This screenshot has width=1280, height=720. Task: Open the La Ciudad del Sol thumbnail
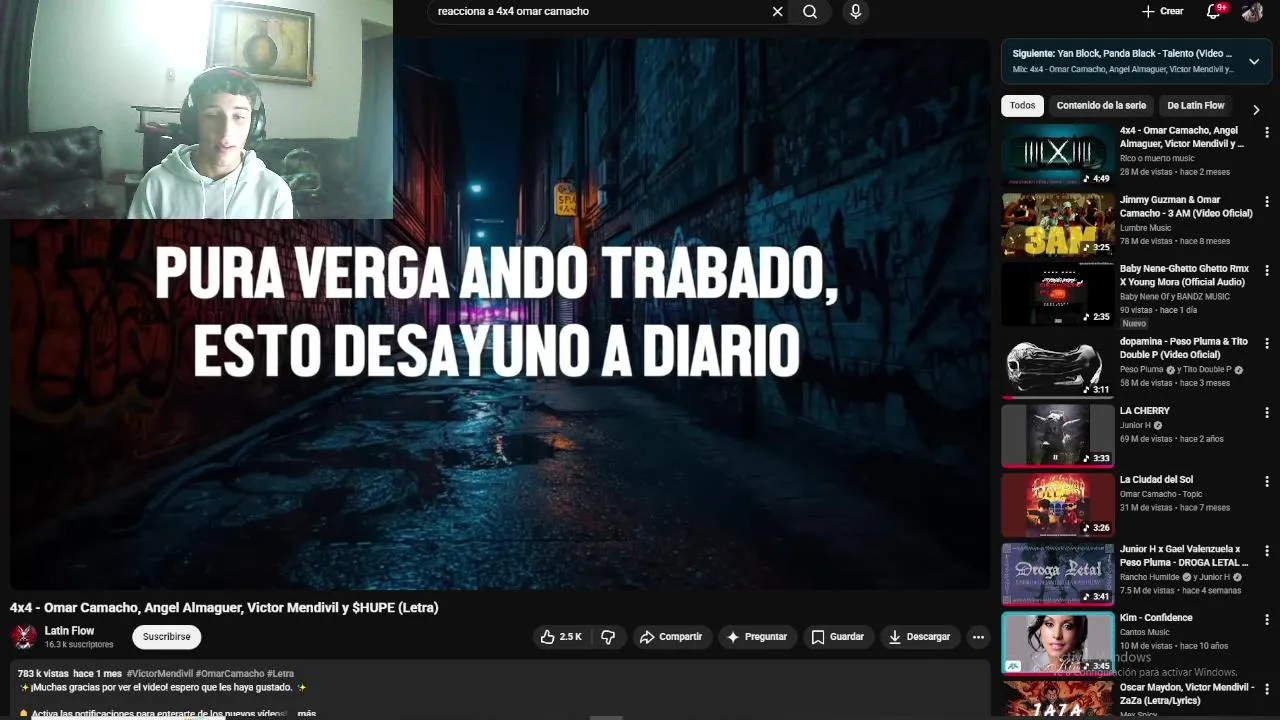1057,505
